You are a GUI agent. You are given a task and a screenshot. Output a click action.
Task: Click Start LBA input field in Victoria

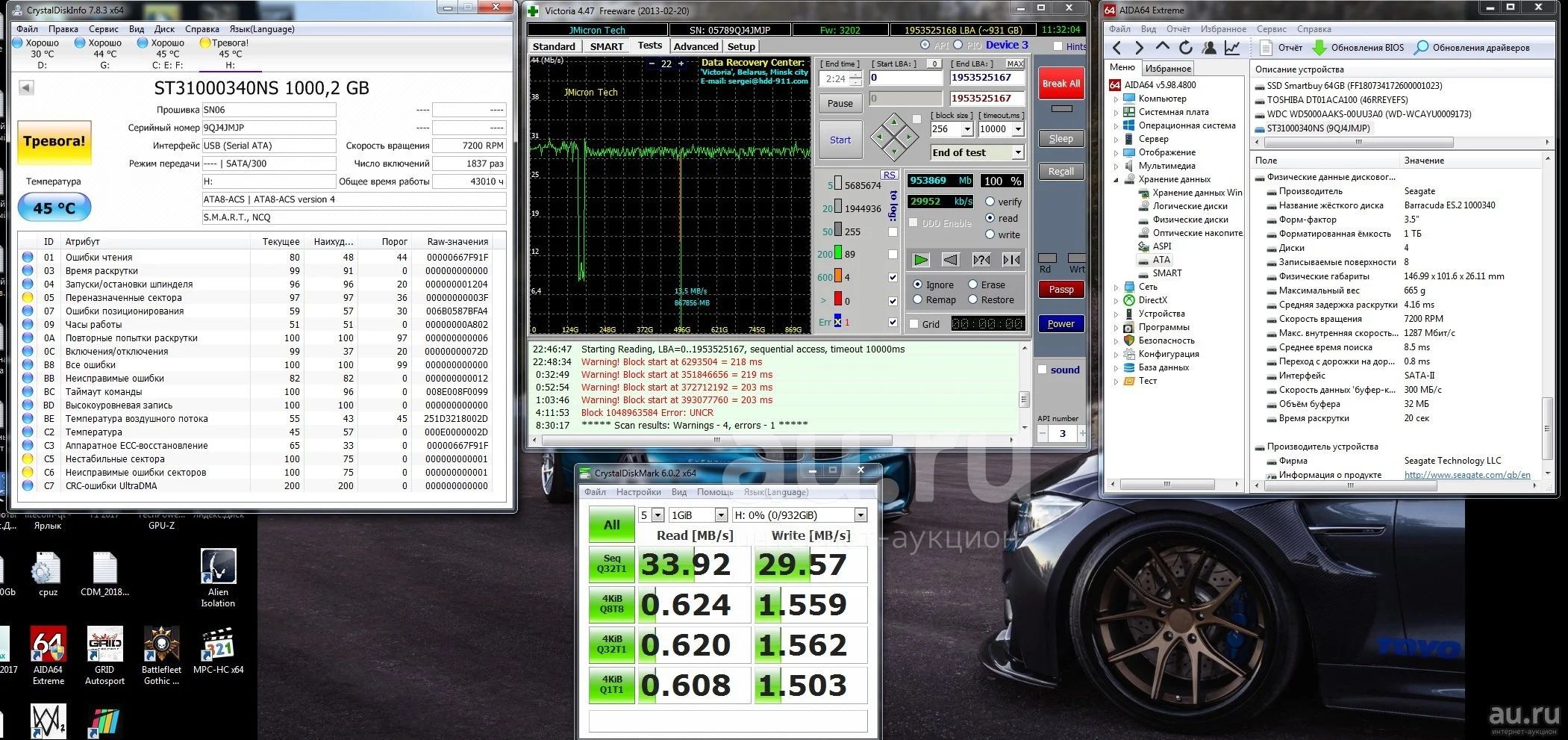(x=905, y=78)
